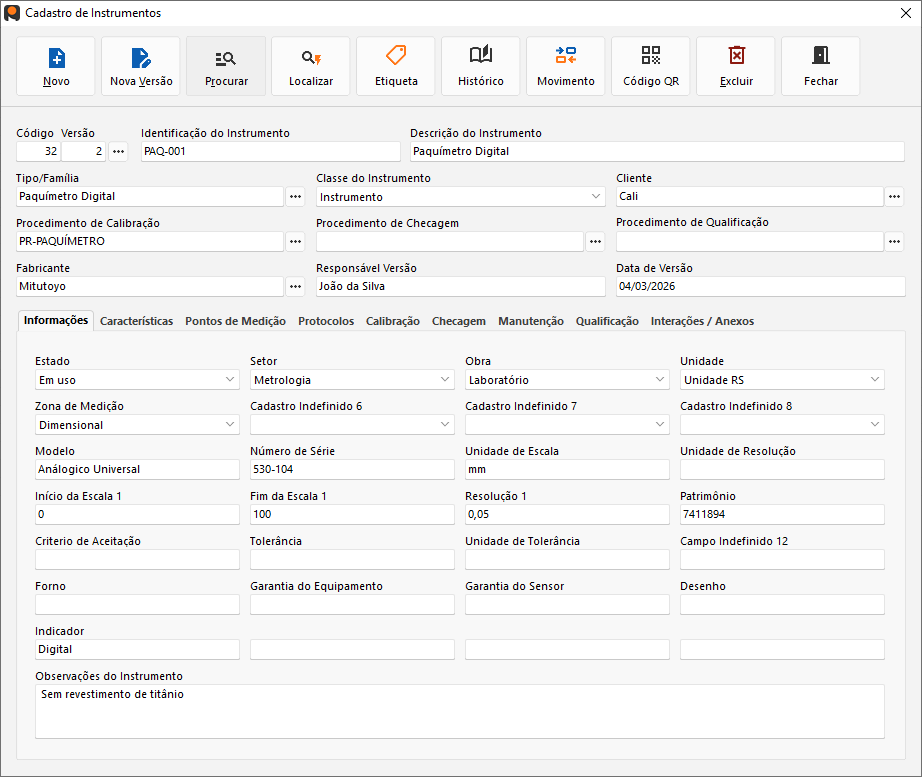The height and width of the screenshot is (777, 922).
Task: Click the Fabricante ellipsis lookup button
Action: (295, 287)
